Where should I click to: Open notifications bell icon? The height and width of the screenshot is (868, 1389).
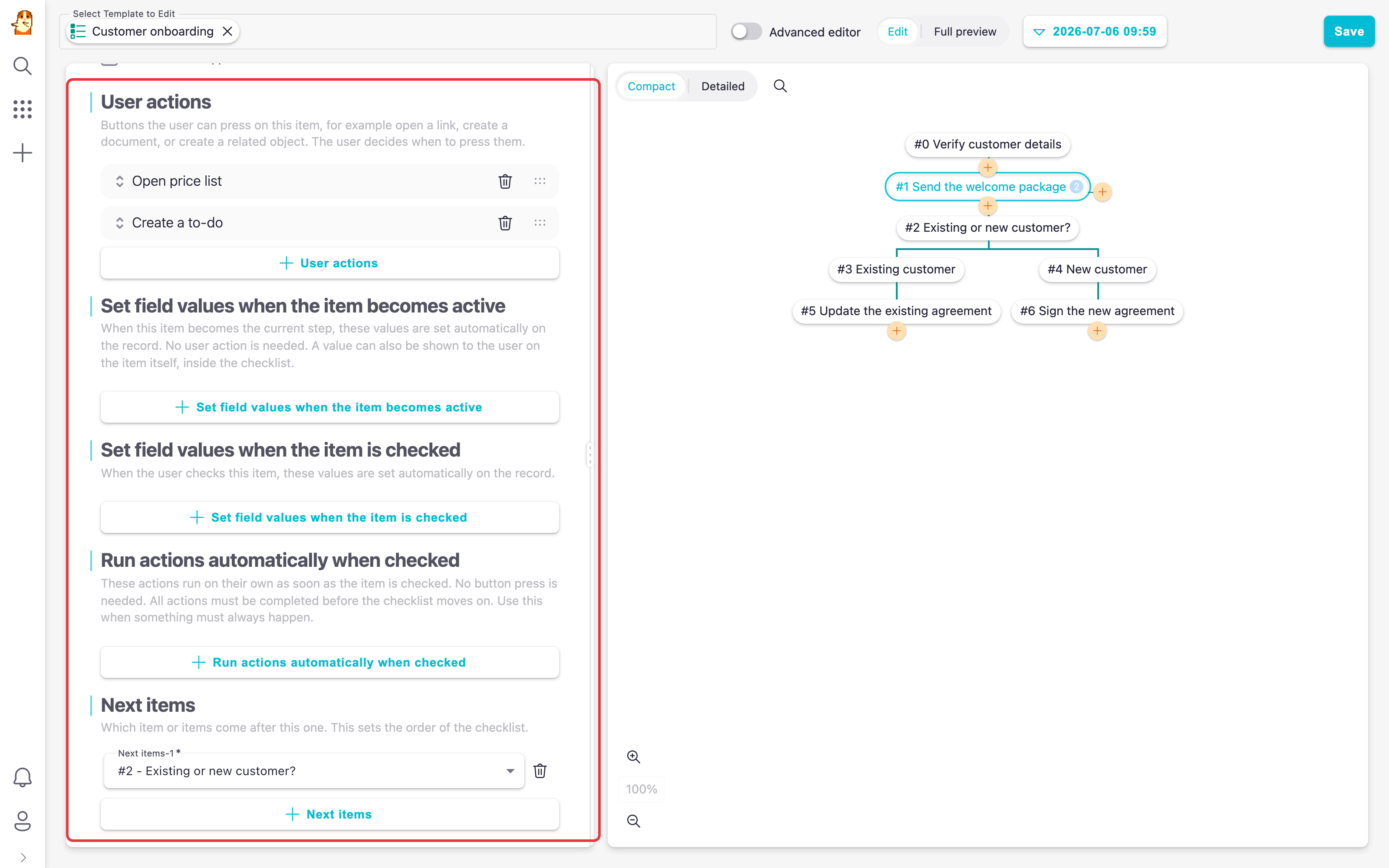tap(23, 777)
